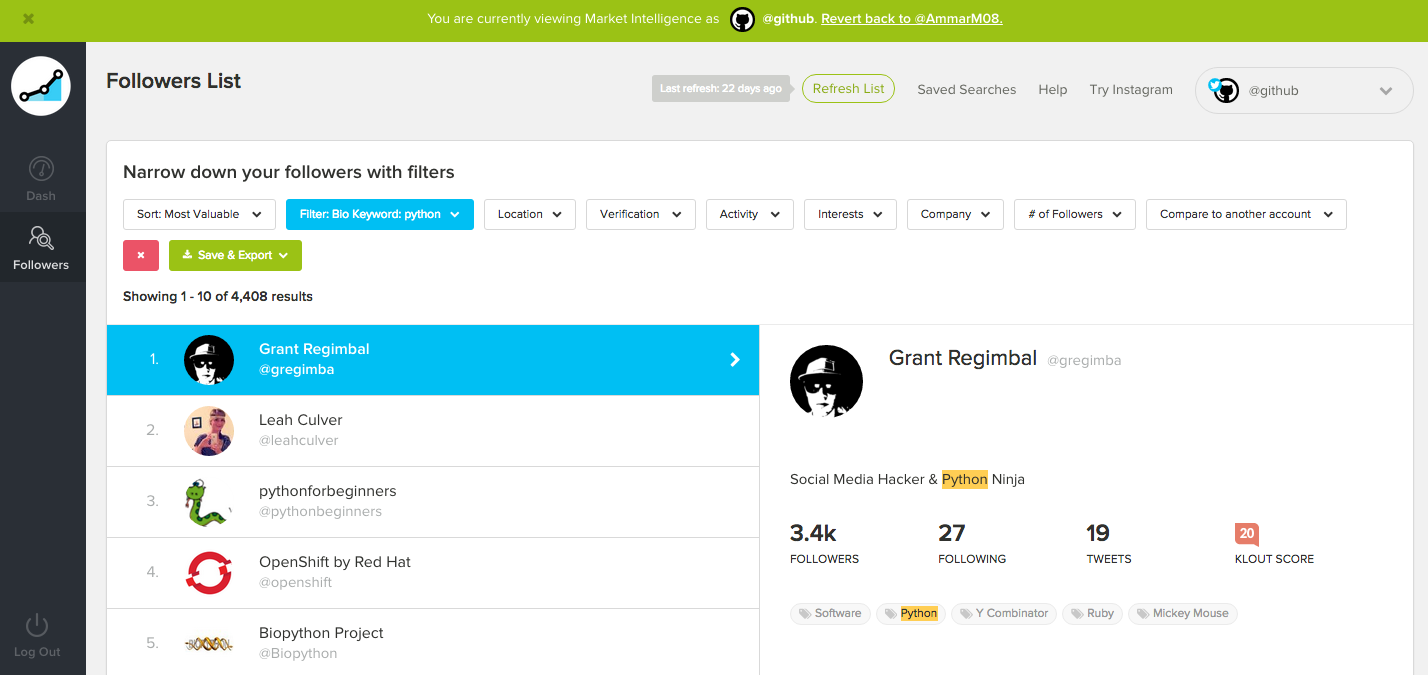Open Bio Keyword: python filter dropdown

[x=379, y=214]
